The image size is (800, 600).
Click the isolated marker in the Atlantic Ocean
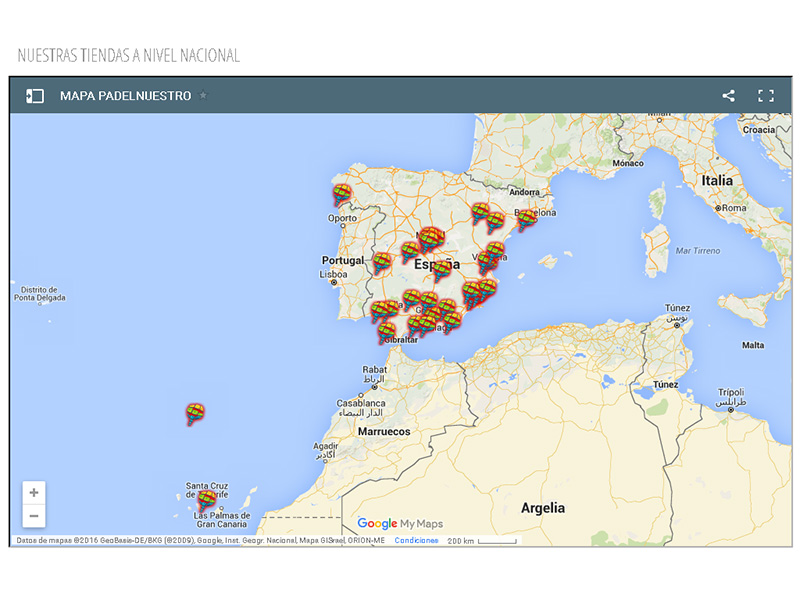[196, 412]
